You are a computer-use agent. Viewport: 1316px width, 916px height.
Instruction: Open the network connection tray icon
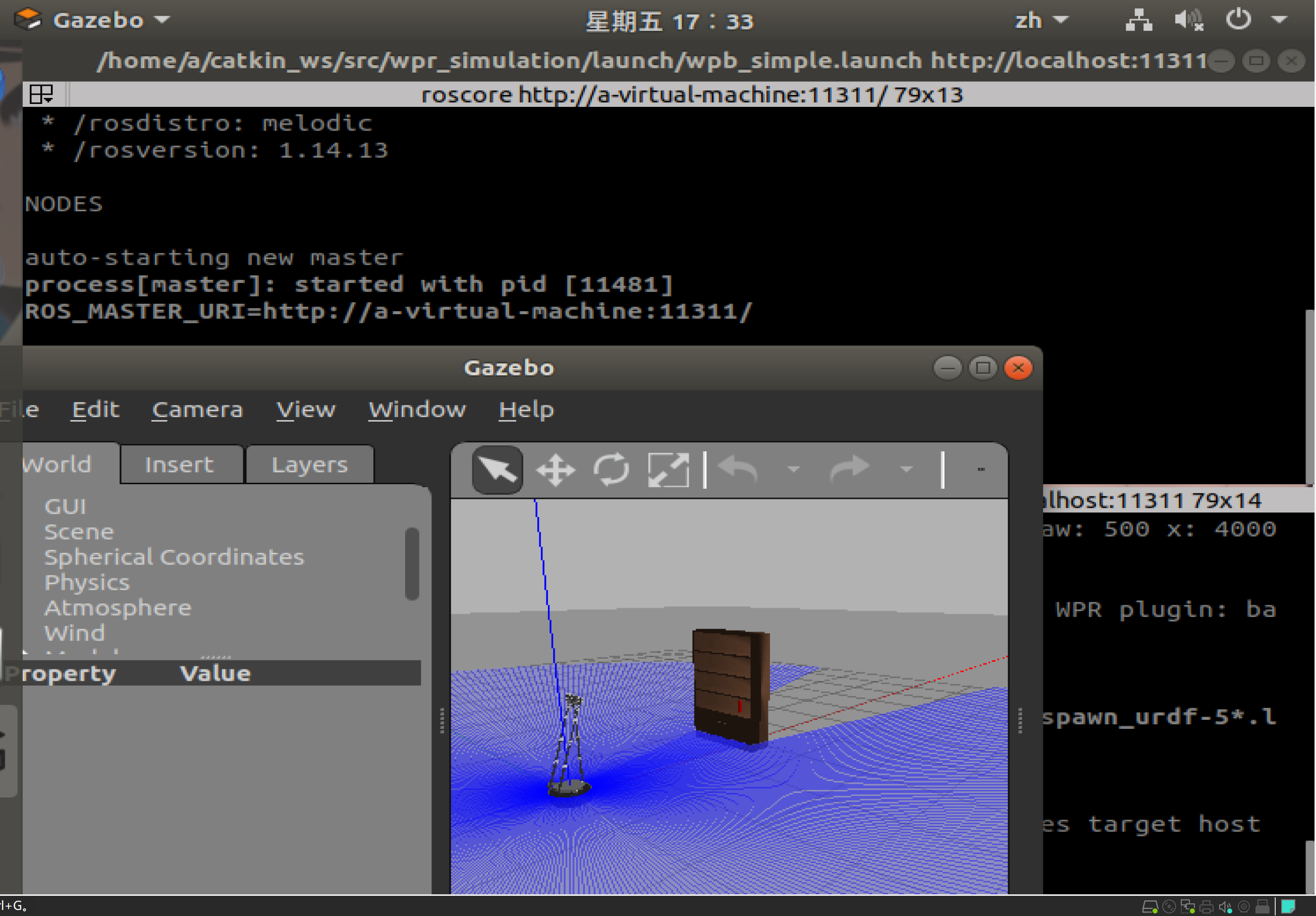click(x=1138, y=21)
